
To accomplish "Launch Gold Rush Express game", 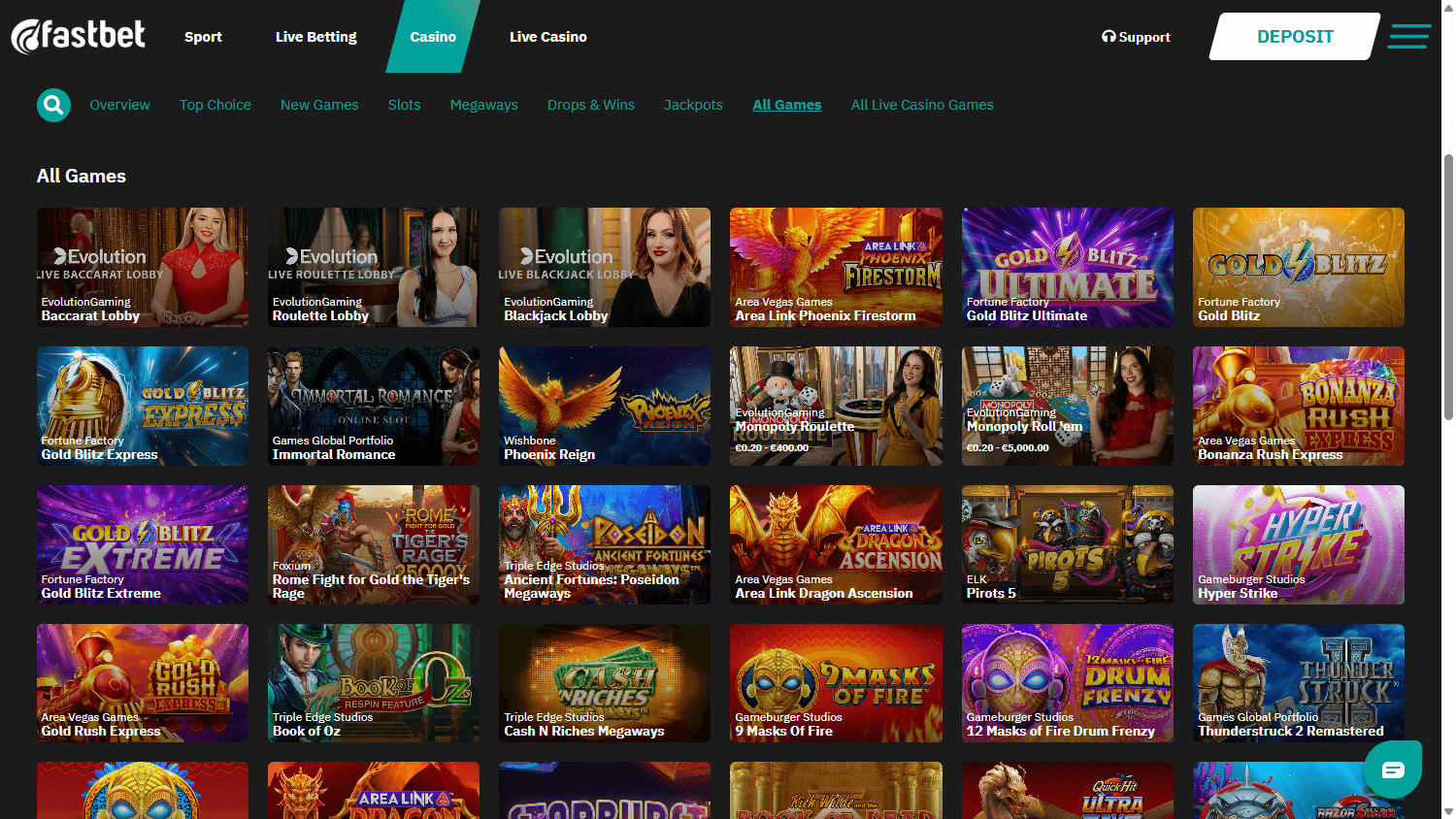I will [x=143, y=683].
